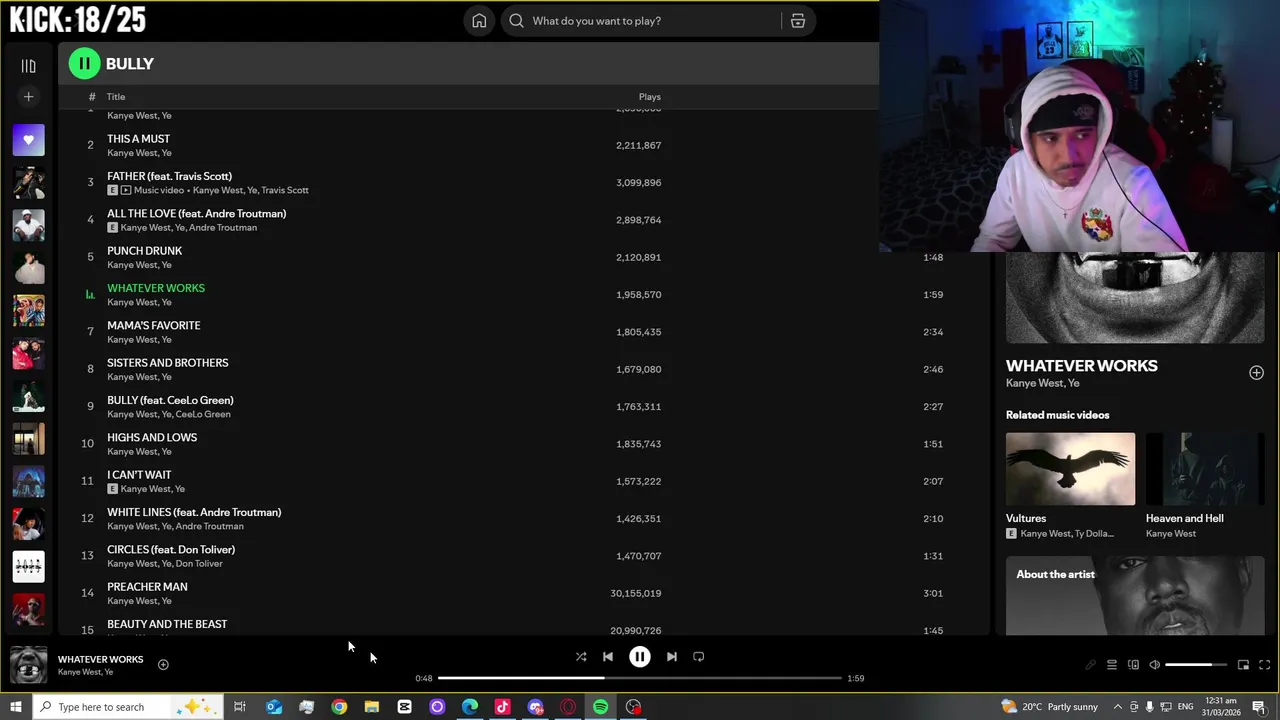Image resolution: width=1280 pixels, height=720 pixels.
Task: Open the Windows Start menu
Action: [x=15, y=707]
